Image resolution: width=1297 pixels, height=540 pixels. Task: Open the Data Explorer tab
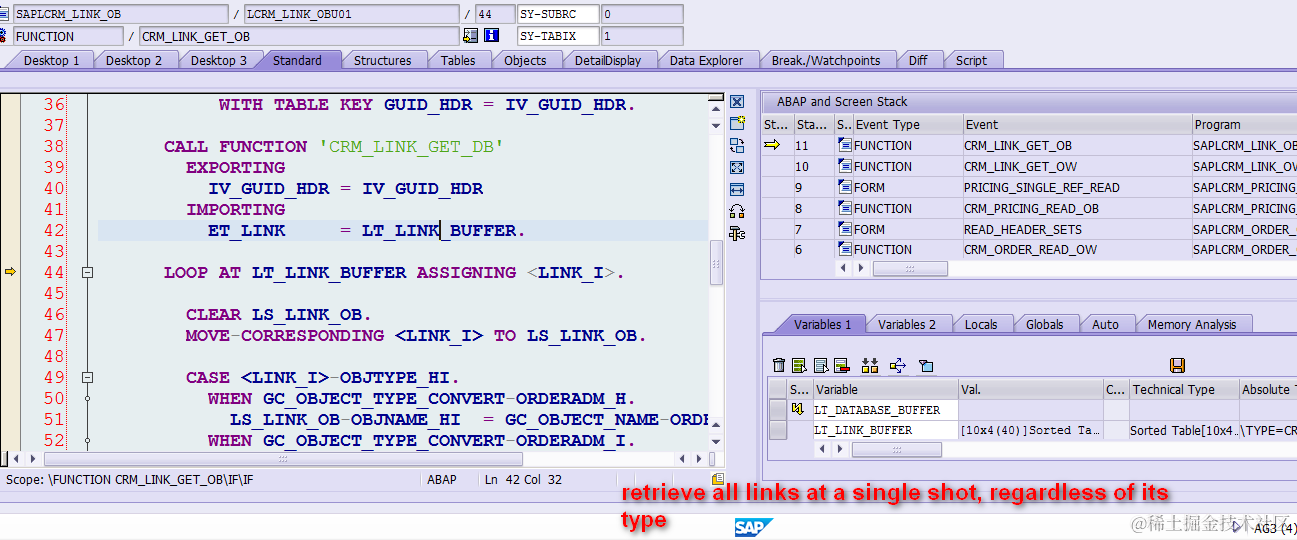point(707,60)
